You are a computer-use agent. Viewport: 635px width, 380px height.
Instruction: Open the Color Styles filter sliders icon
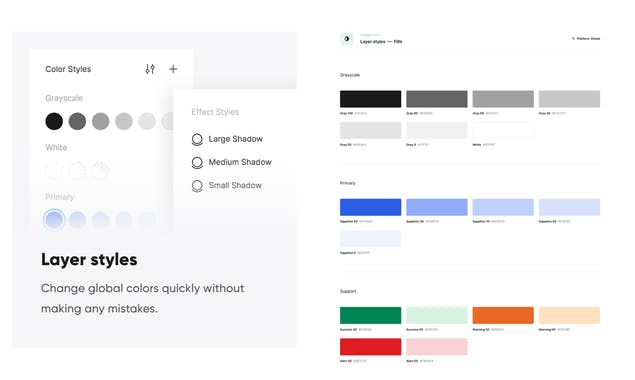(x=150, y=69)
